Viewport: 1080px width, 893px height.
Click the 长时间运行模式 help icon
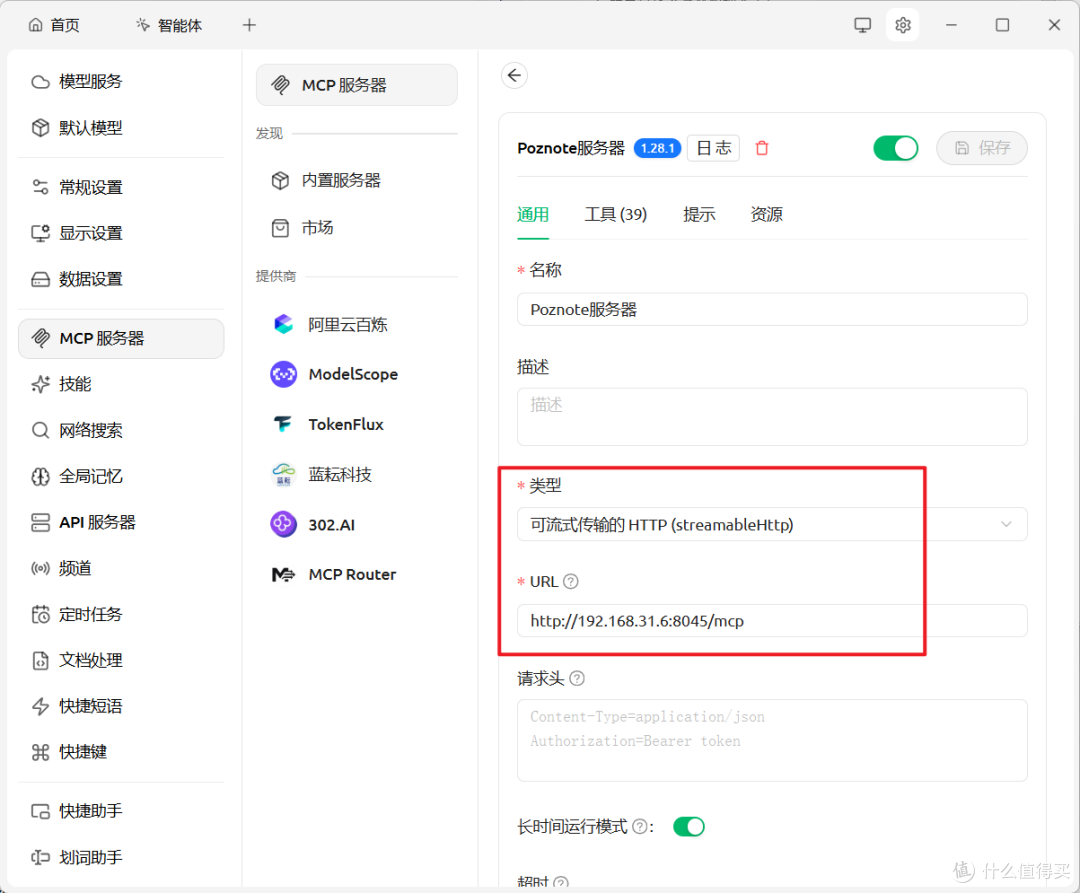[x=640, y=826]
